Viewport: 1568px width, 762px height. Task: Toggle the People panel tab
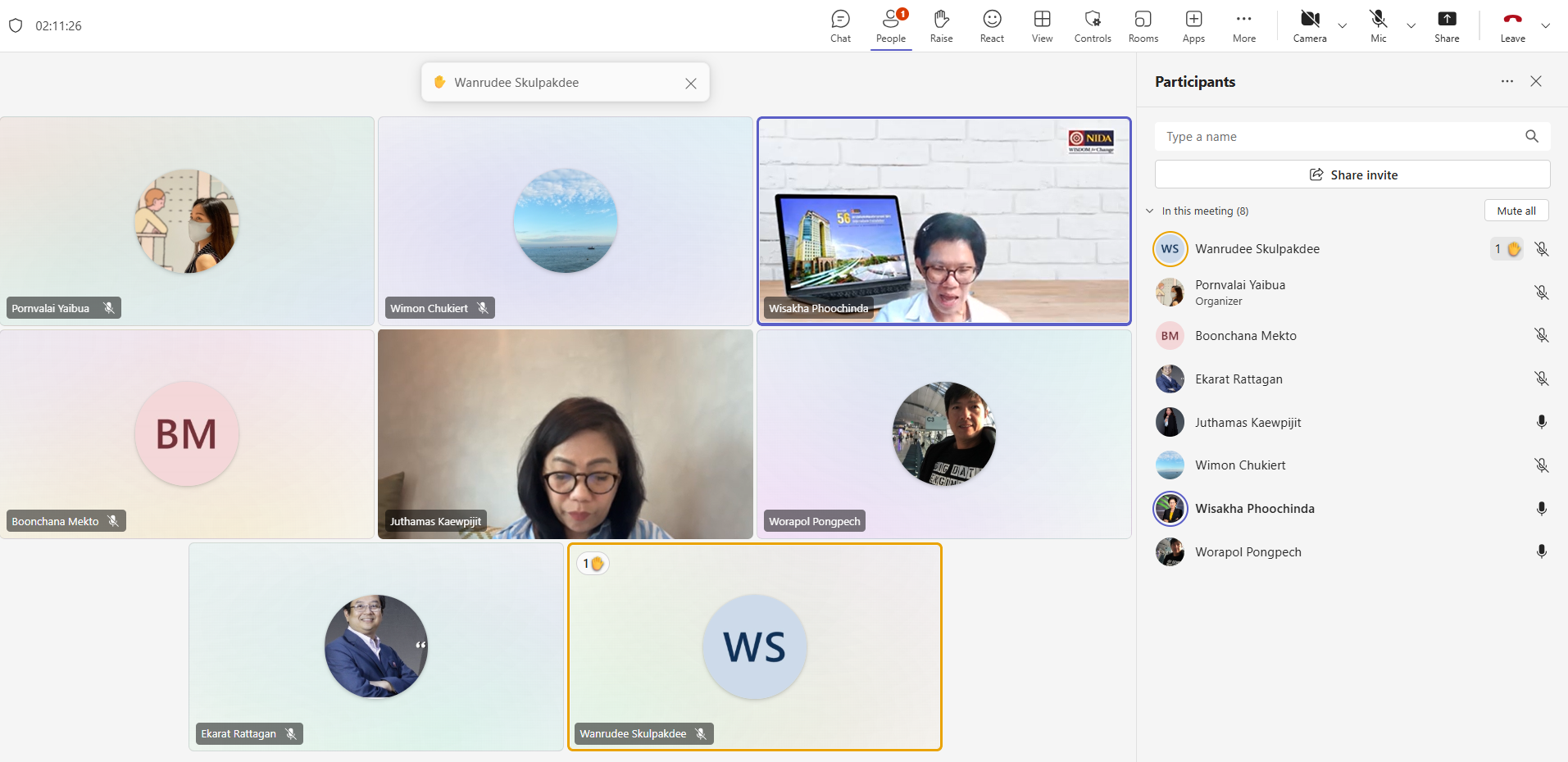[891, 25]
